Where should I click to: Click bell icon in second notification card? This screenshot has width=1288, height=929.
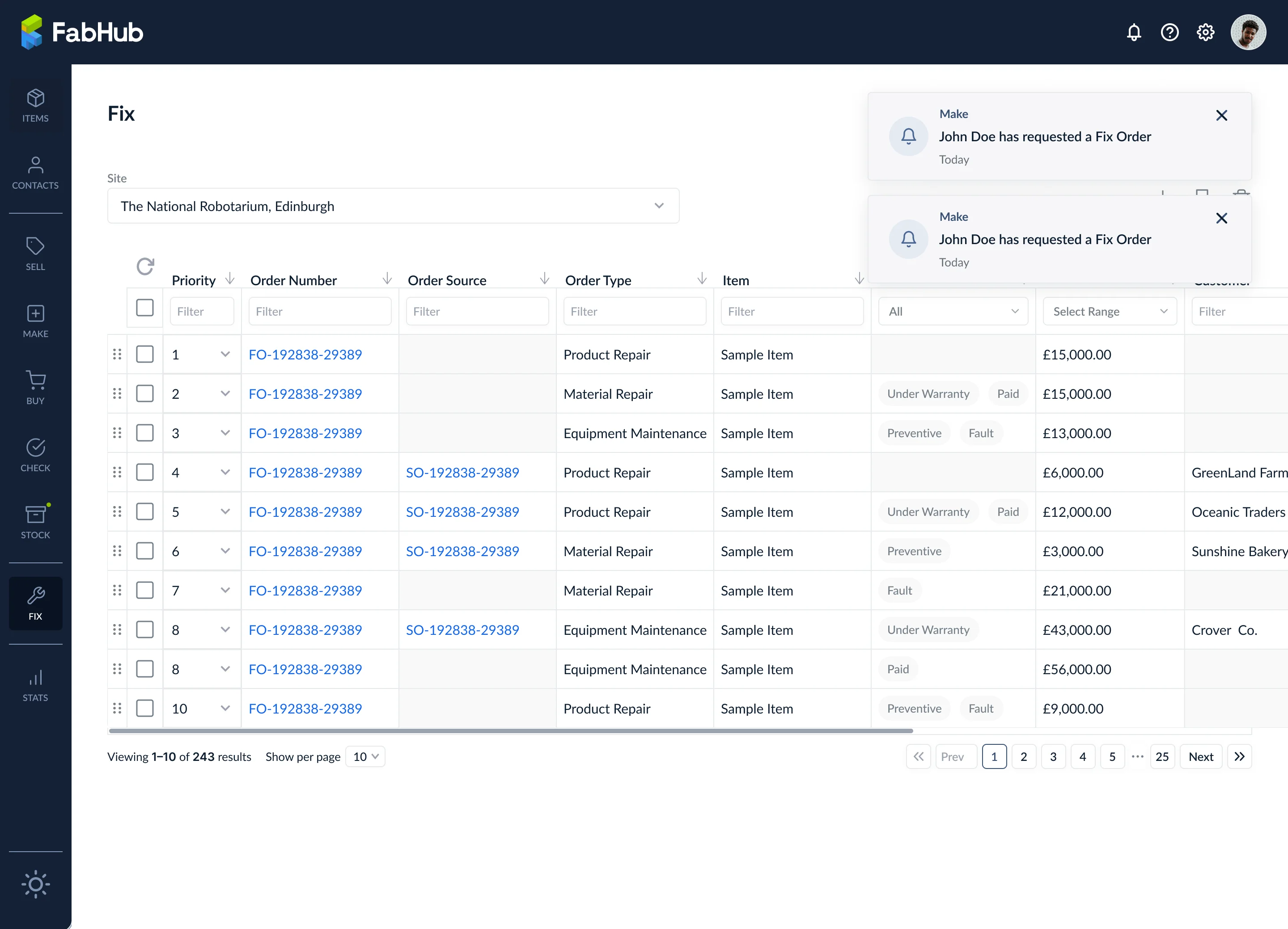909,239
